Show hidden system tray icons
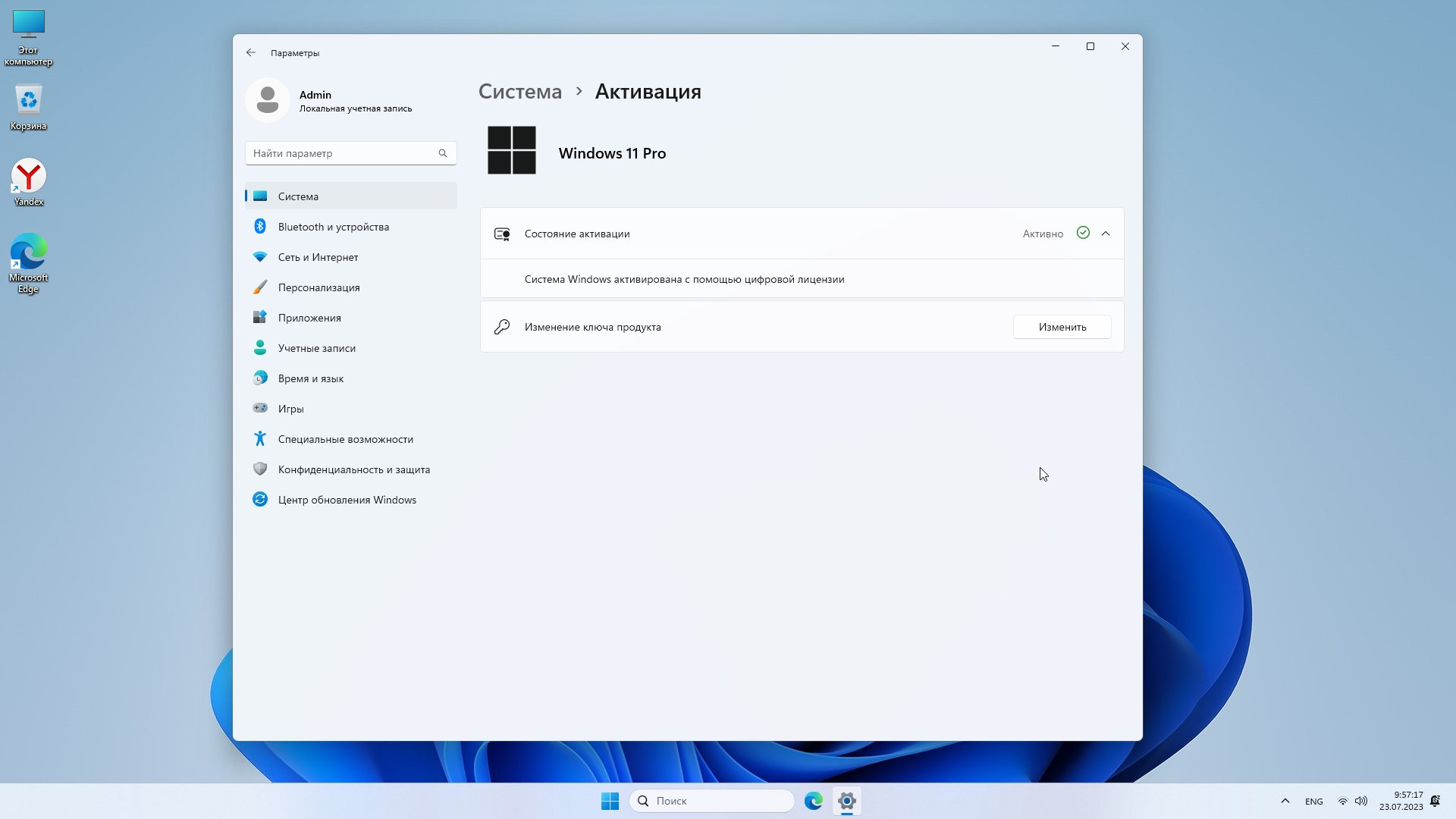 pyautogui.click(x=1285, y=801)
